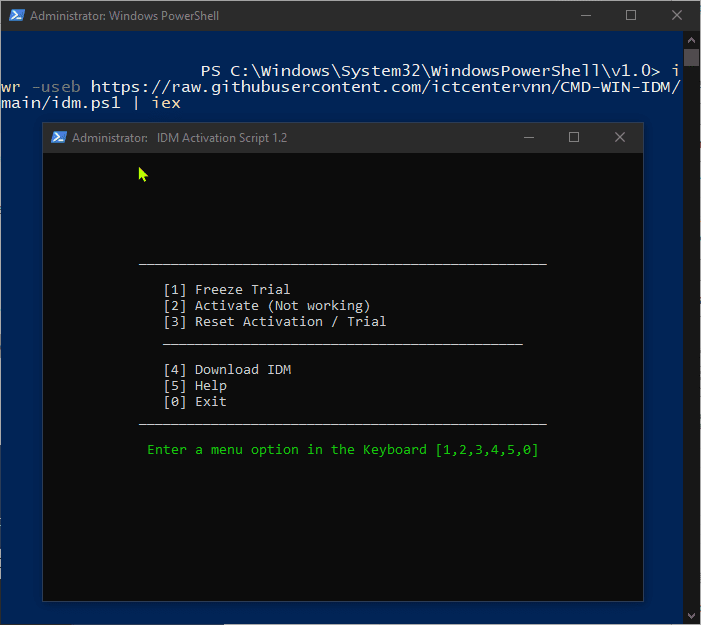Click the PowerShell icon in outer title bar
Viewport: 701px width, 625px height.
[x=17, y=15]
